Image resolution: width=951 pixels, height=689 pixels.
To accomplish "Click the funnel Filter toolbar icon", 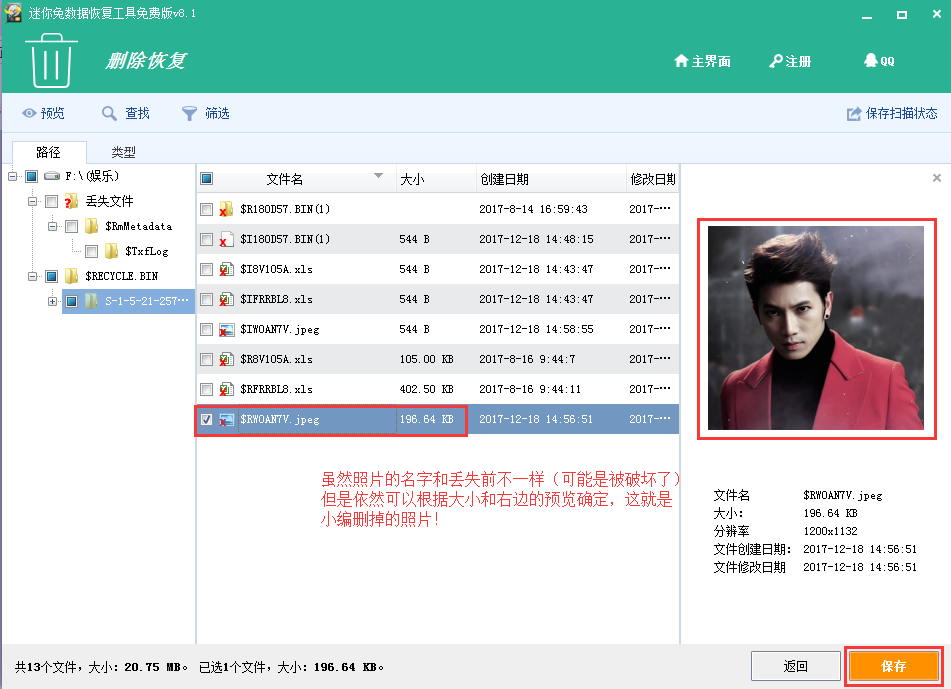I will tap(189, 113).
